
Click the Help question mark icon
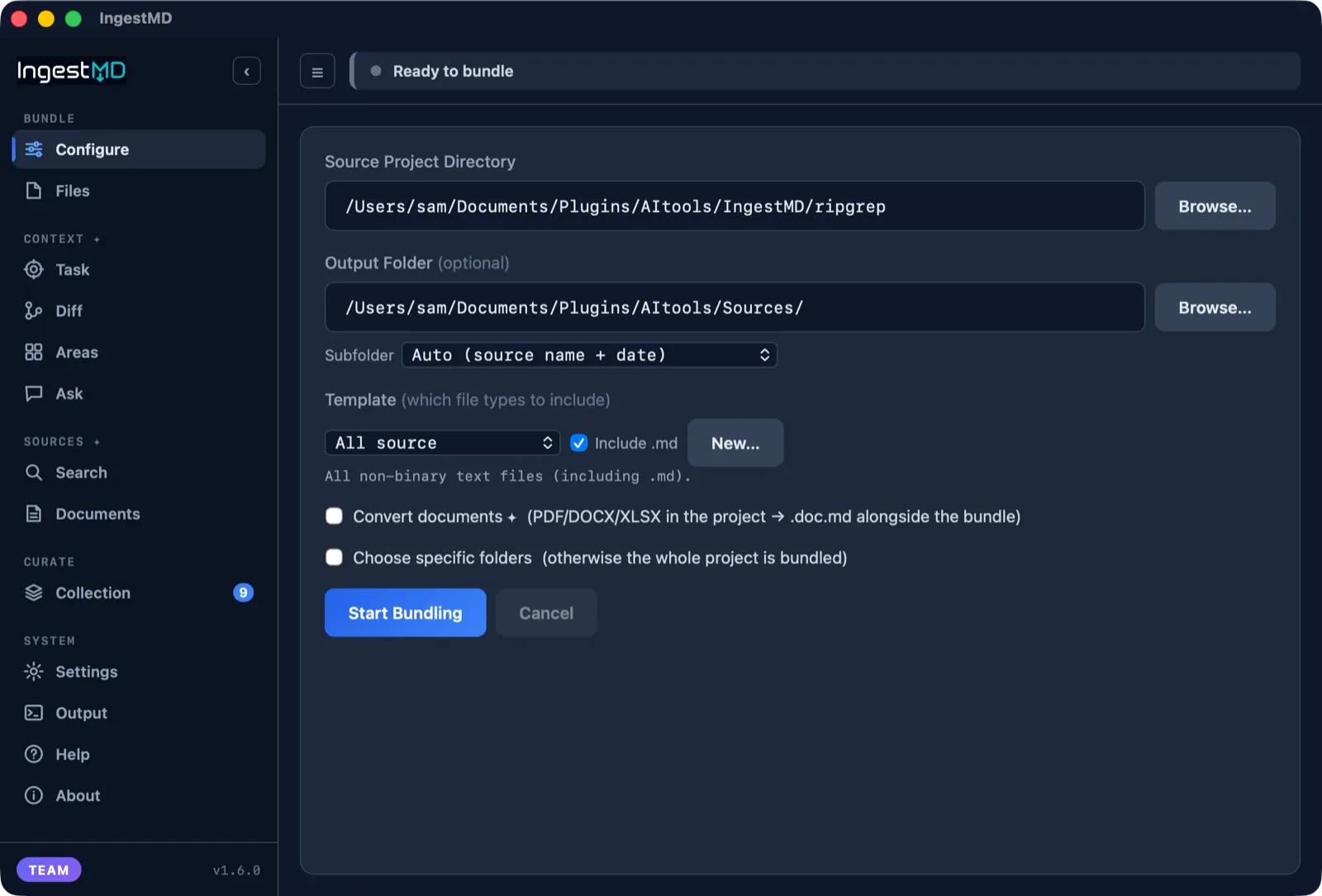pos(34,754)
